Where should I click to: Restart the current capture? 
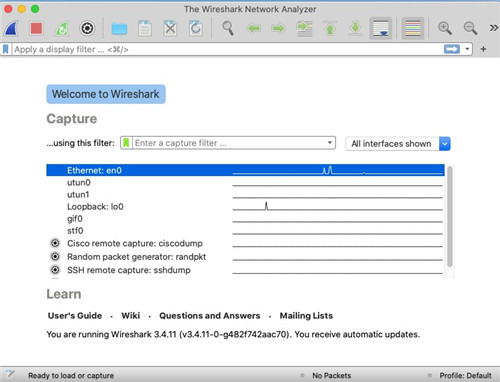62,29
